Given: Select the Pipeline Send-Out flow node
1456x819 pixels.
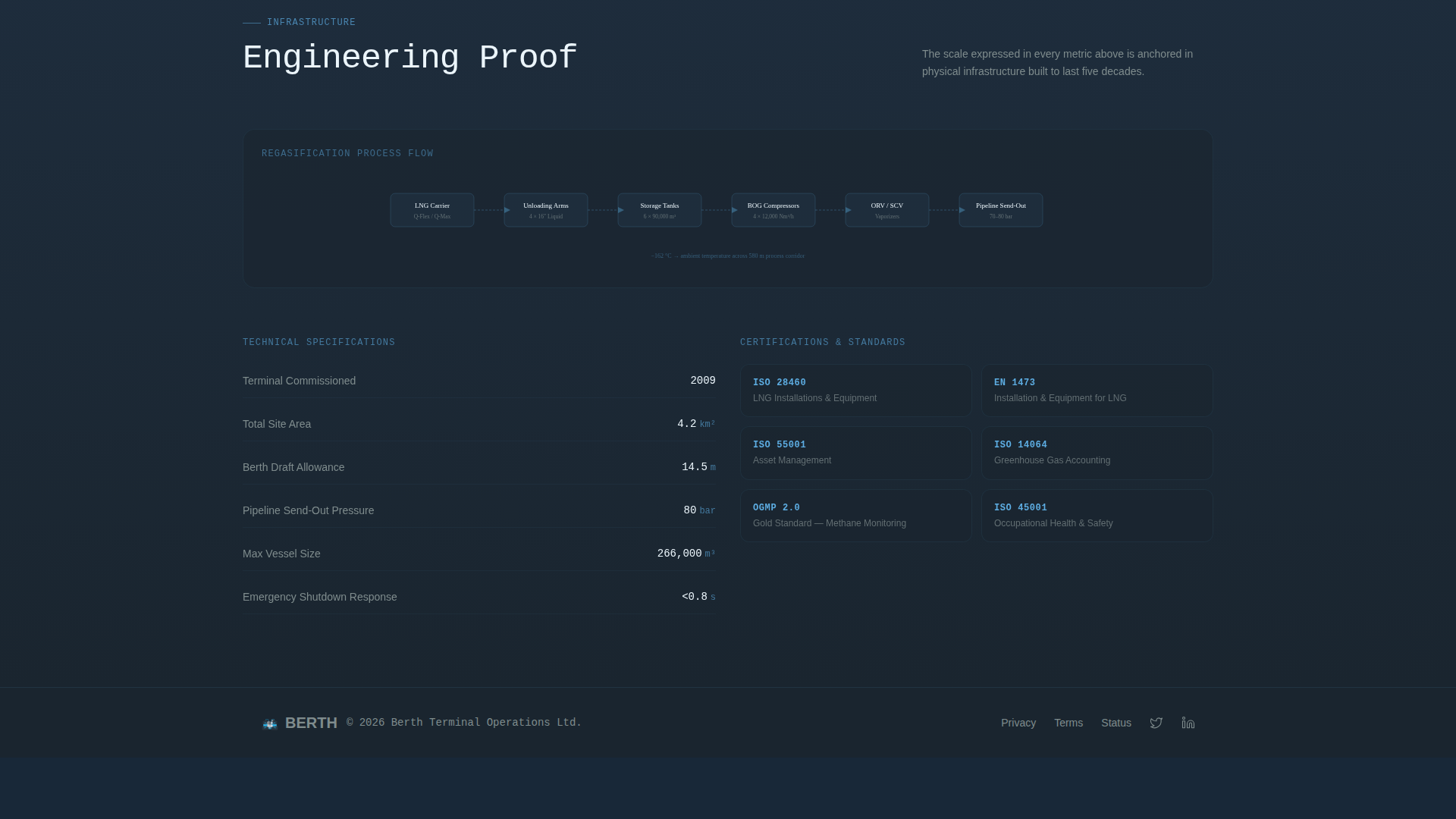Looking at the screenshot, I should click(1001, 210).
